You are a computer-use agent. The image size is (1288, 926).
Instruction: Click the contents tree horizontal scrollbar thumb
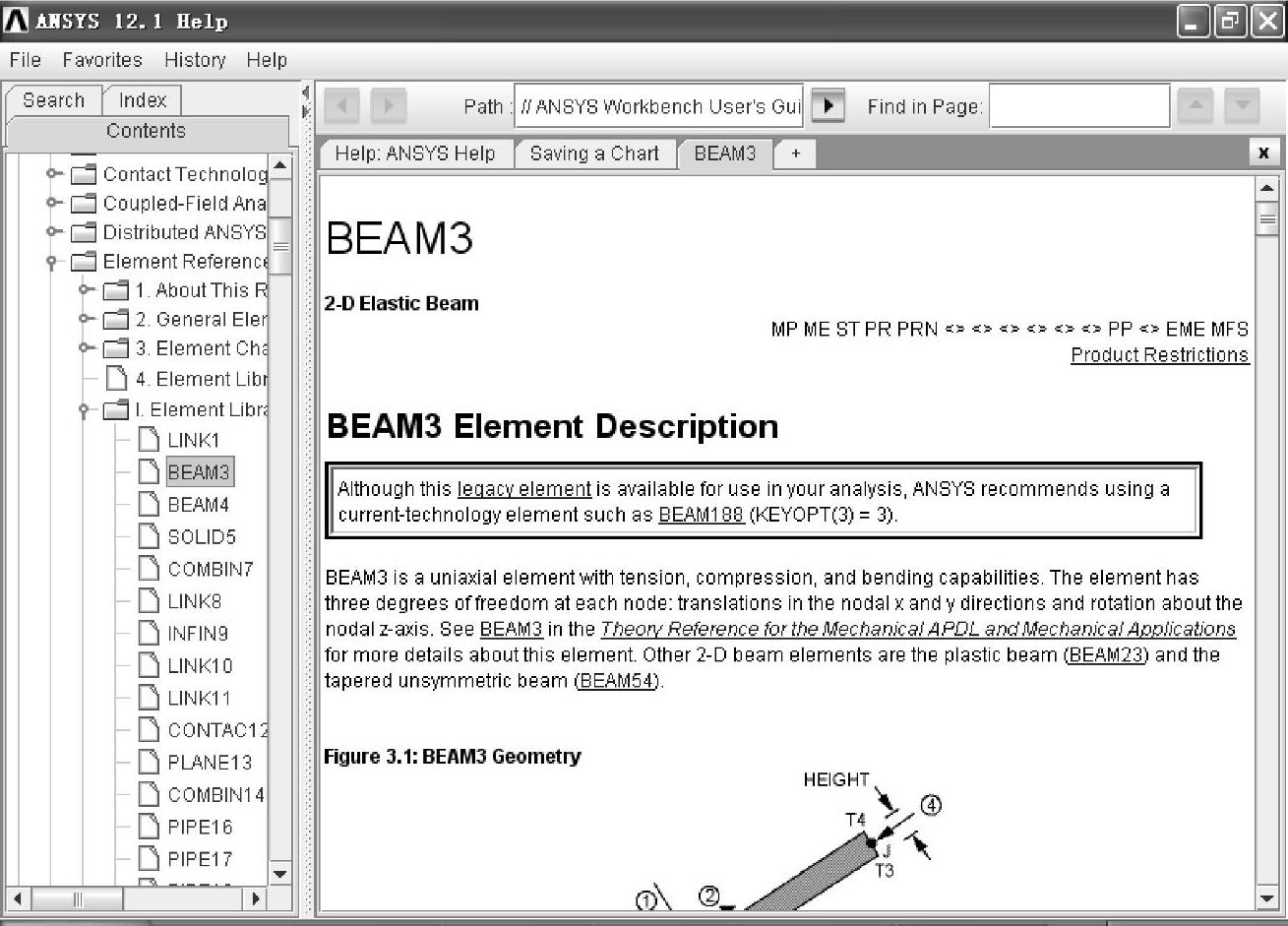tap(78, 898)
